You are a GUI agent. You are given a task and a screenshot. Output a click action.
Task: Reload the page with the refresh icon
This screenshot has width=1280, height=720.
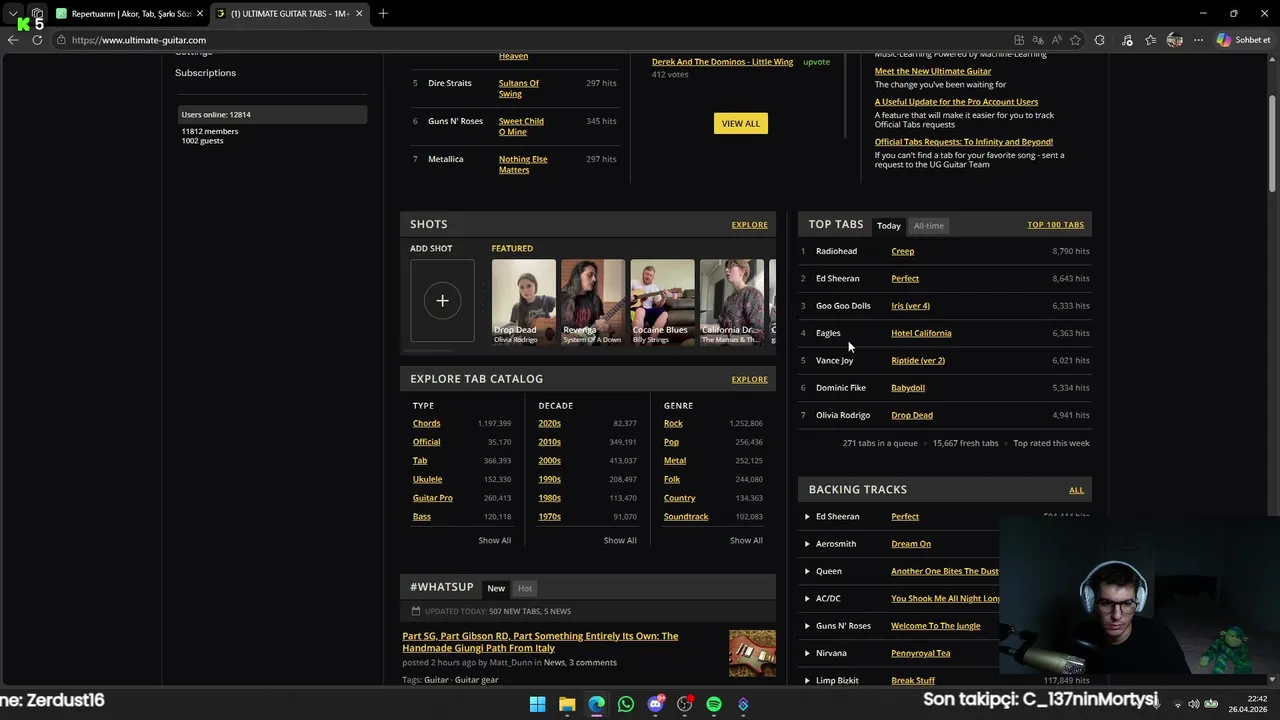pyautogui.click(x=37, y=40)
